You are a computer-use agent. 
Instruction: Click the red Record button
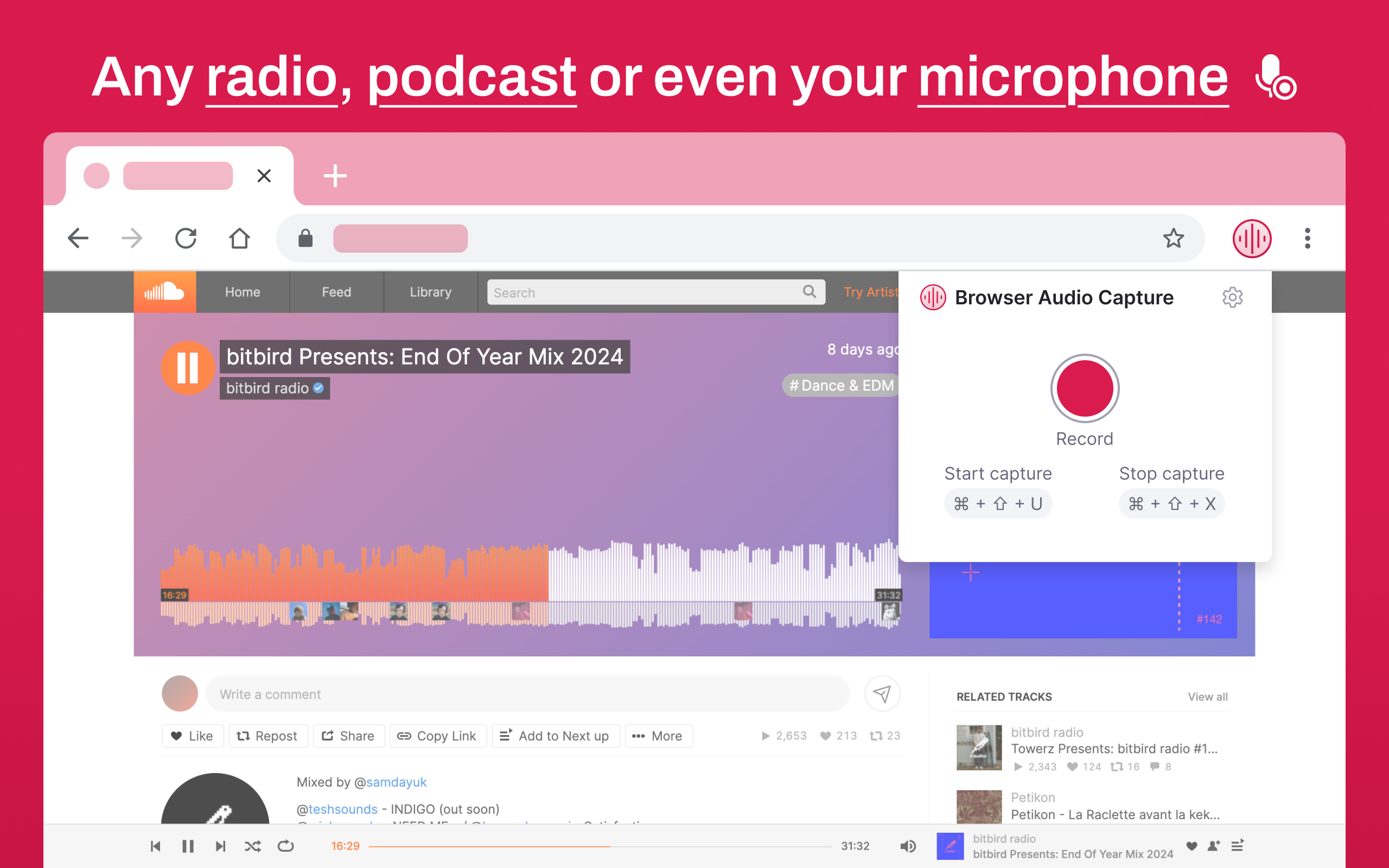(1084, 388)
